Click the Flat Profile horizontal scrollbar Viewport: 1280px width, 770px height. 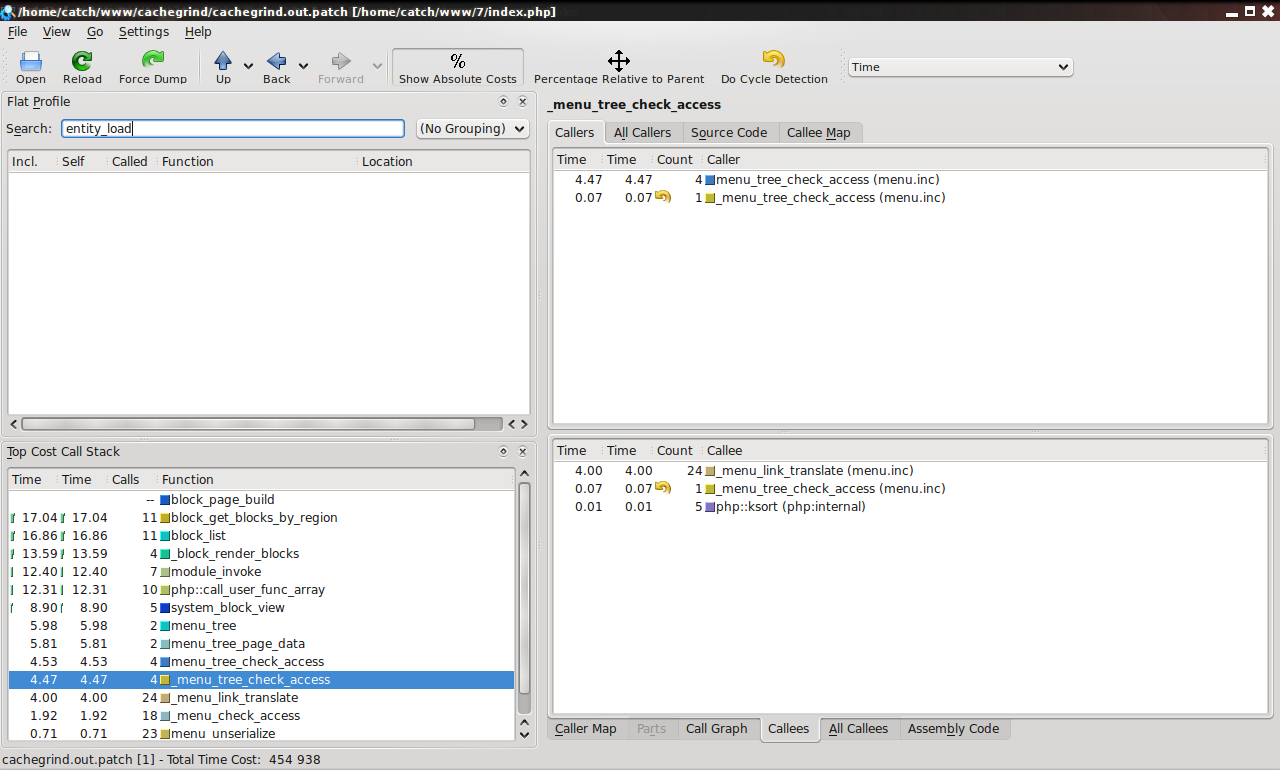click(x=262, y=424)
